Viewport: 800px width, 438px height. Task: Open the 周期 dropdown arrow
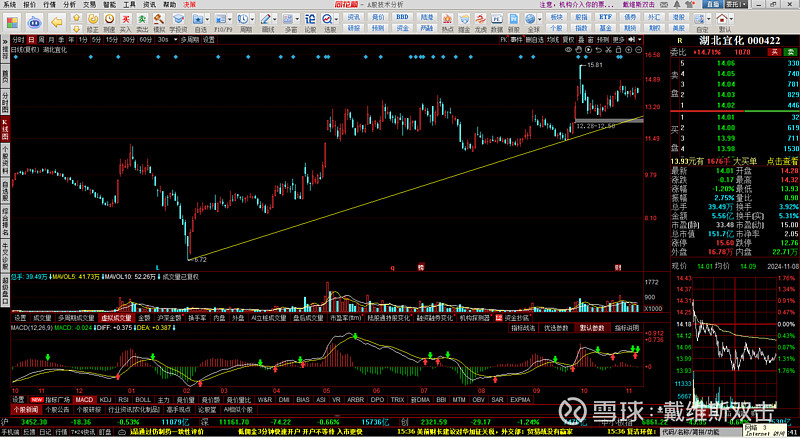click(253, 19)
